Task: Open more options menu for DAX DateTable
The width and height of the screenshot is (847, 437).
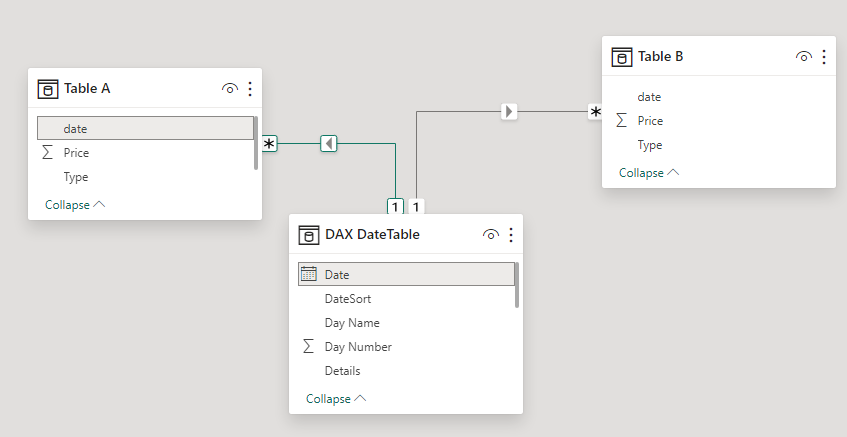Action: (511, 234)
